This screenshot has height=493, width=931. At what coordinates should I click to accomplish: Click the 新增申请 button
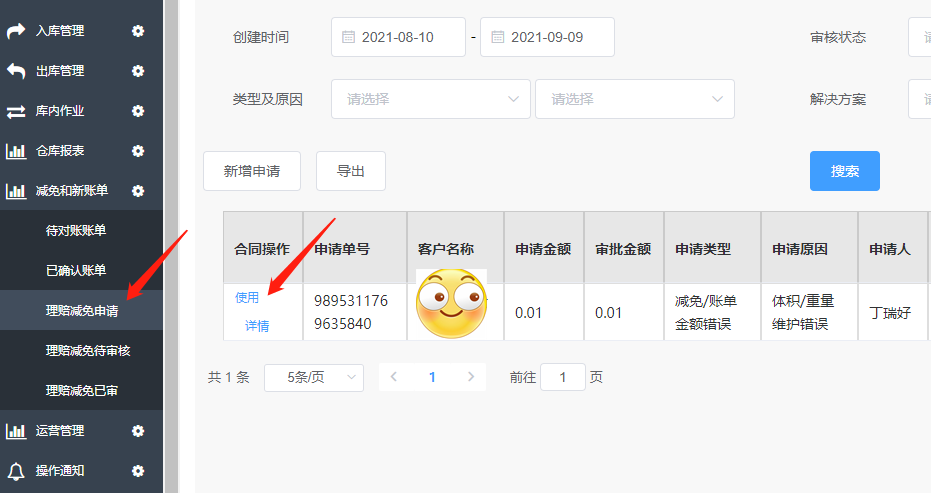point(252,171)
